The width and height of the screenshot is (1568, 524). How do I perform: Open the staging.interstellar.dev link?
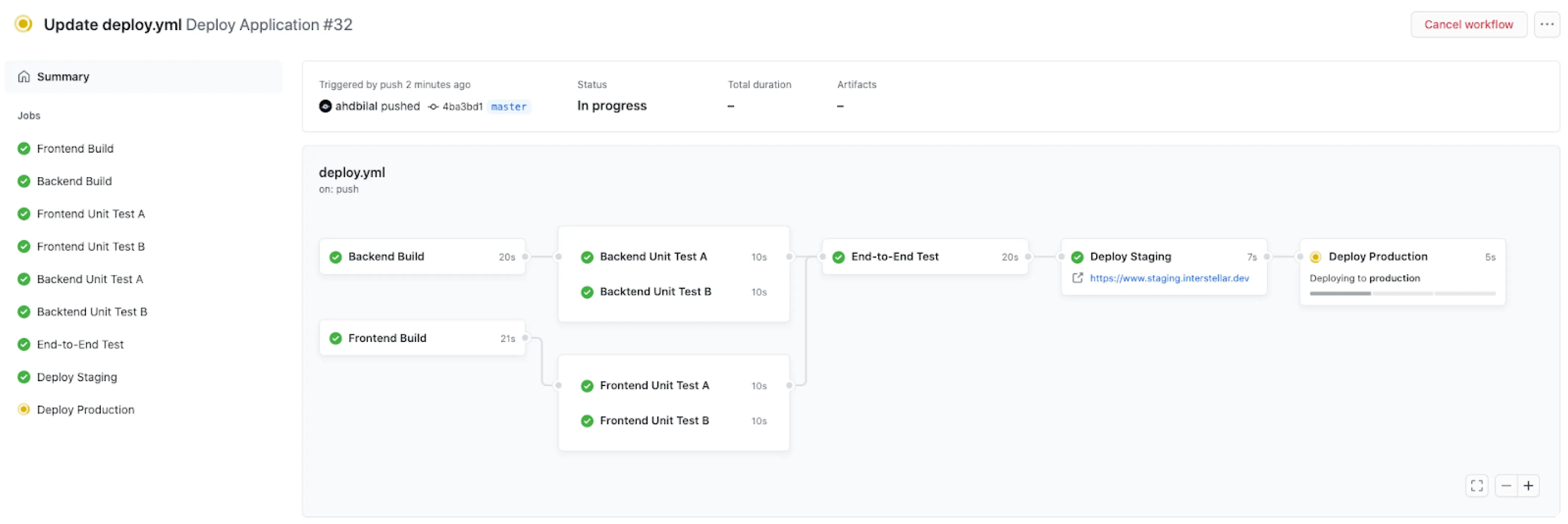(1169, 278)
